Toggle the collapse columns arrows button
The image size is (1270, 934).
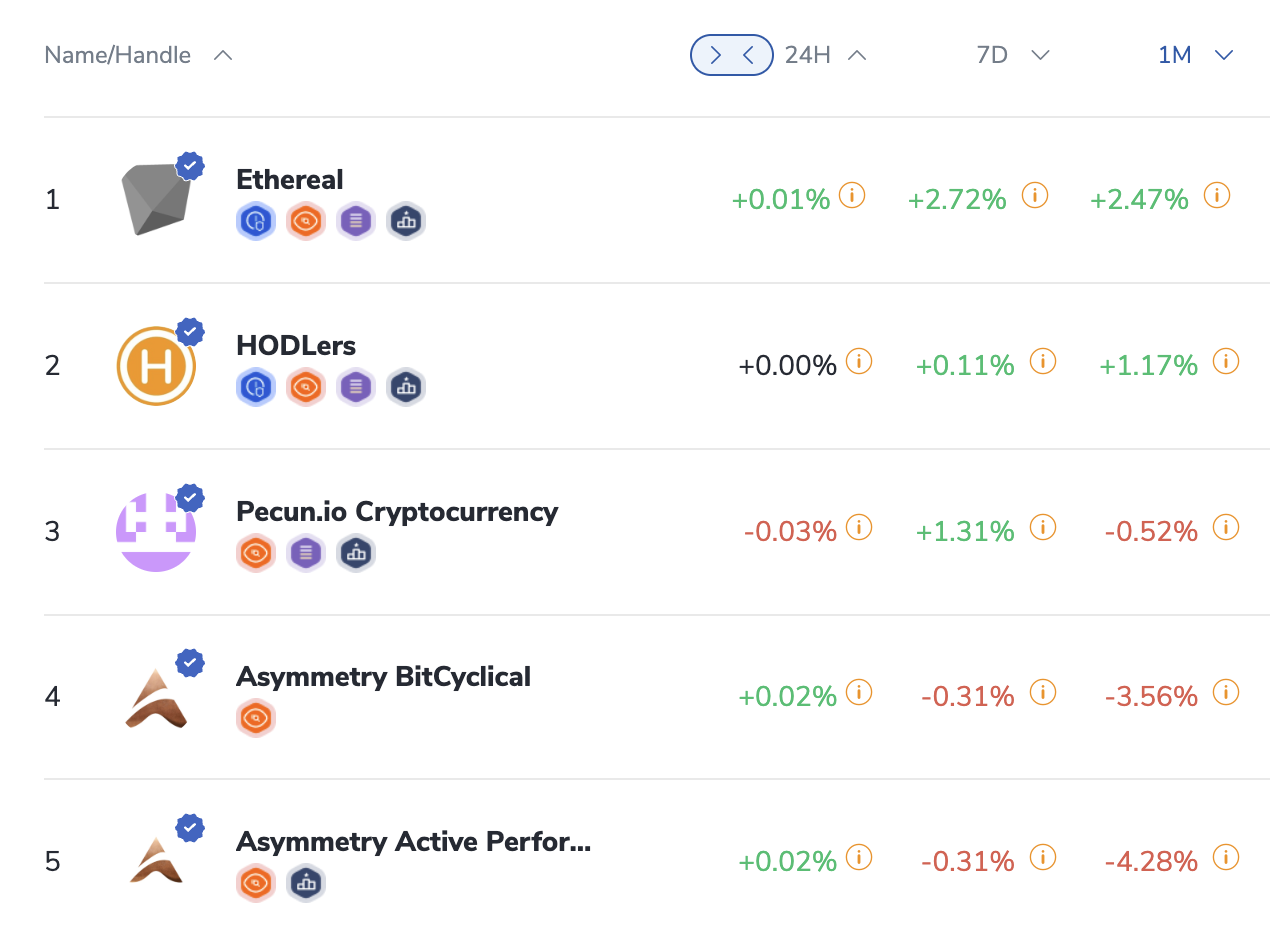point(731,55)
